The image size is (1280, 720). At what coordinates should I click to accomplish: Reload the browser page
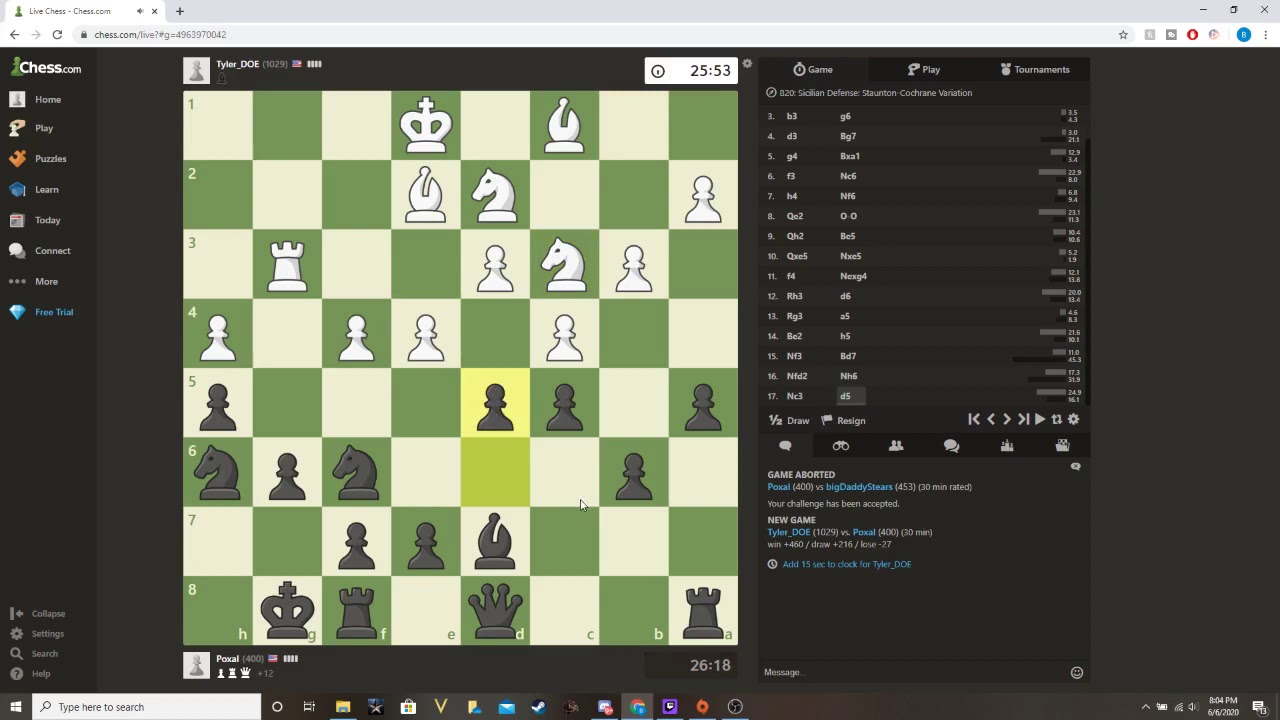click(57, 34)
